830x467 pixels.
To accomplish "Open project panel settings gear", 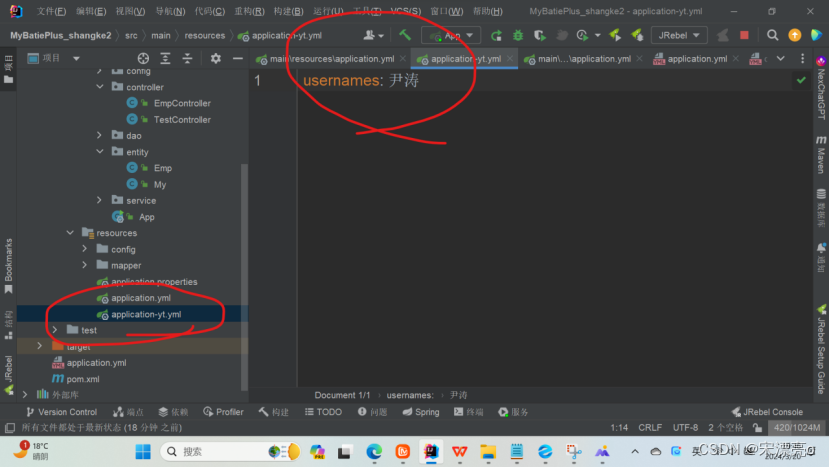I will pos(215,59).
